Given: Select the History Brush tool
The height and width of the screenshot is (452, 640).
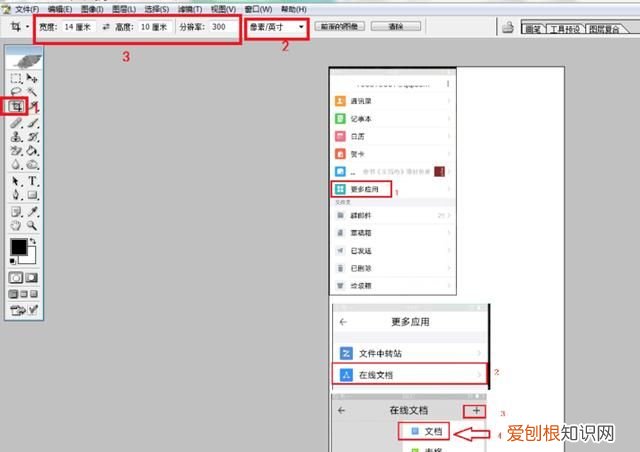Looking at the screenshot, I should click(x=33, y=137).
